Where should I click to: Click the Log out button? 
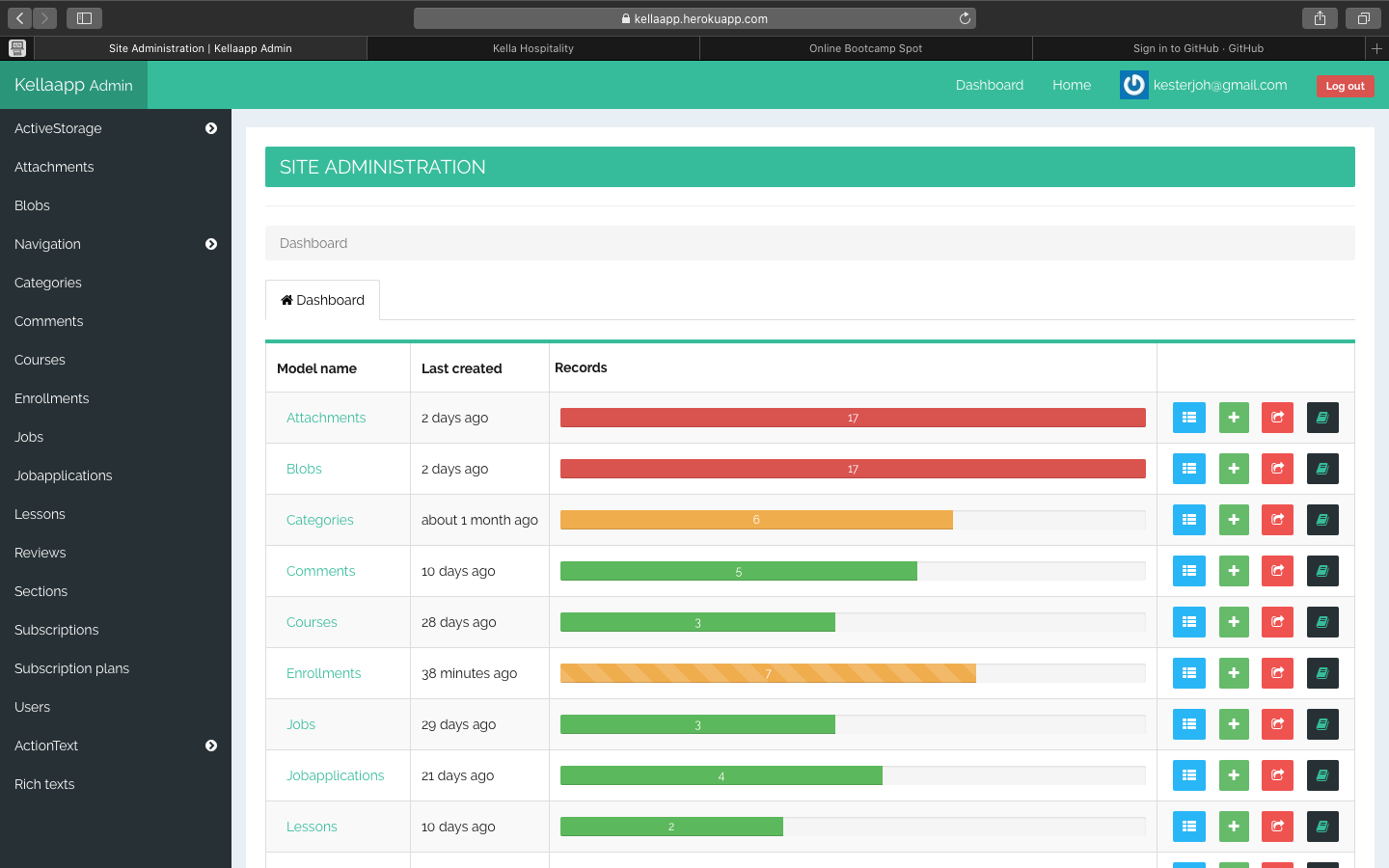pos(1345,86)
